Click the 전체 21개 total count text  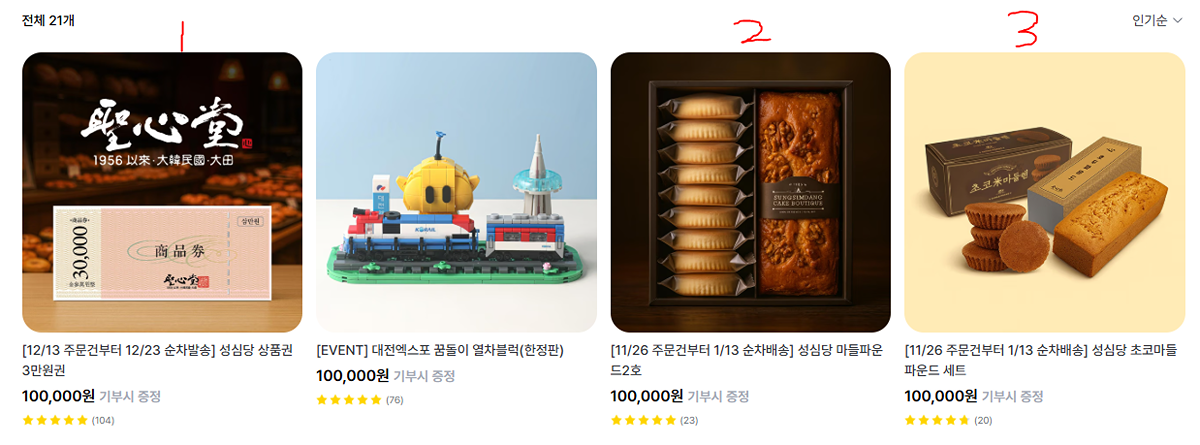tap(48, 20)
